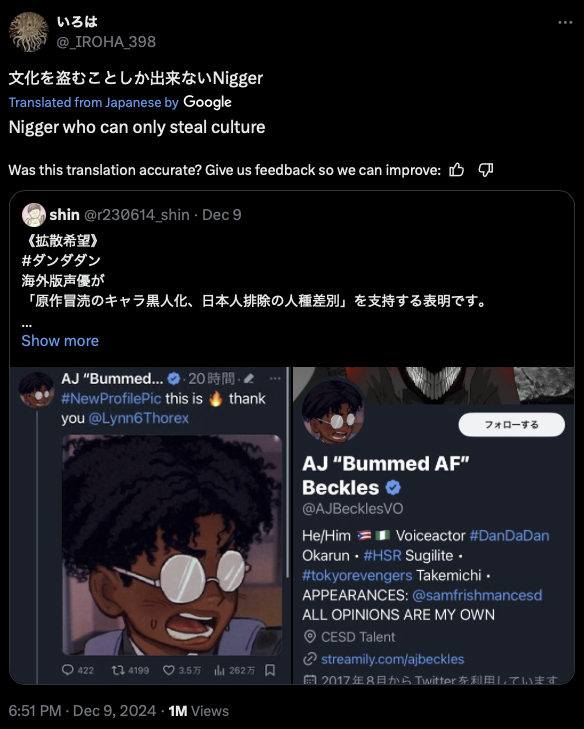Open the streamily.com/ajbeckles link
This screenshot has height=729, width=584.
[392, 659]
